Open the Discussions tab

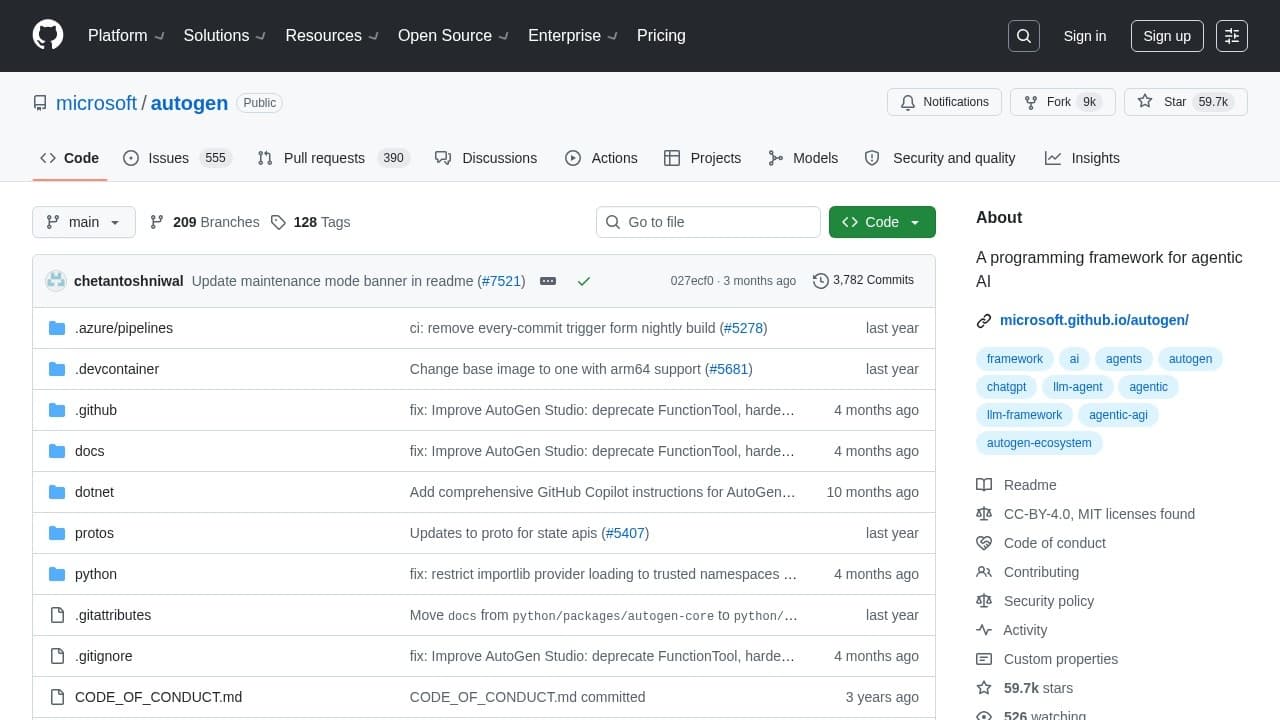tap(486, 158)
